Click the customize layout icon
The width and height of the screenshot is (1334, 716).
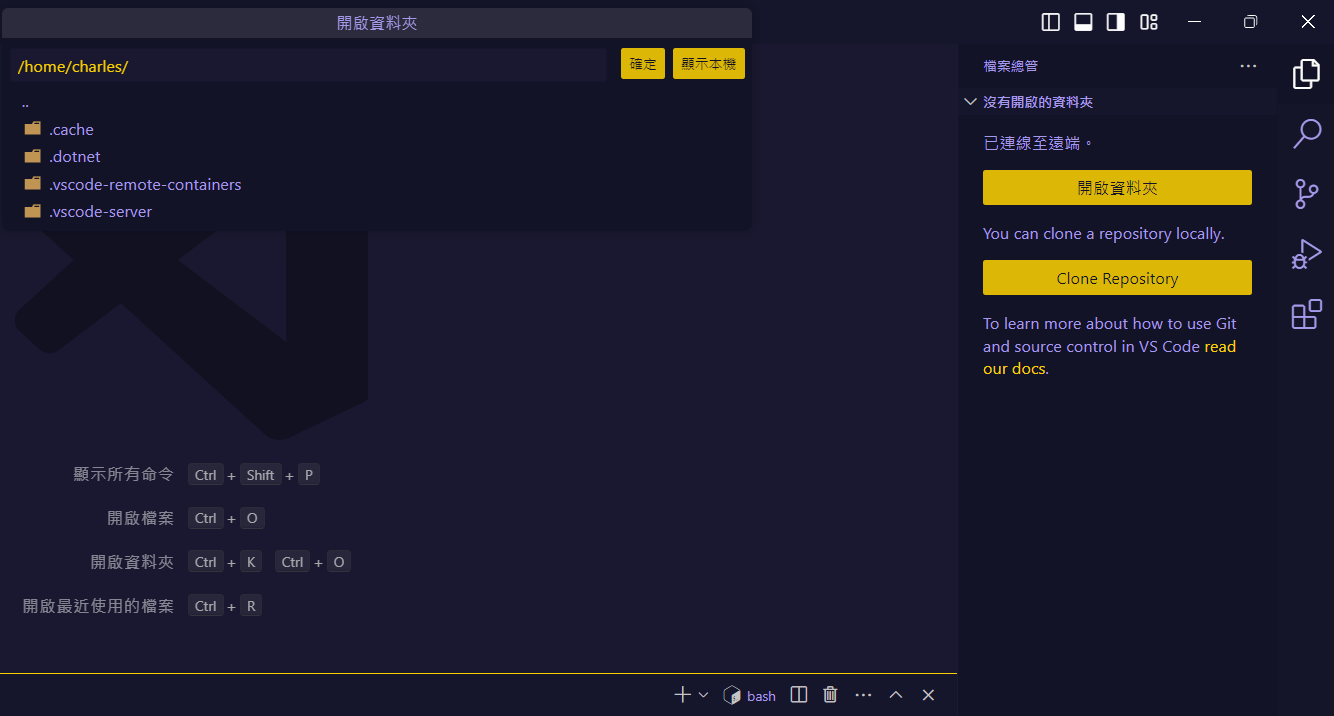[1149, 22]
